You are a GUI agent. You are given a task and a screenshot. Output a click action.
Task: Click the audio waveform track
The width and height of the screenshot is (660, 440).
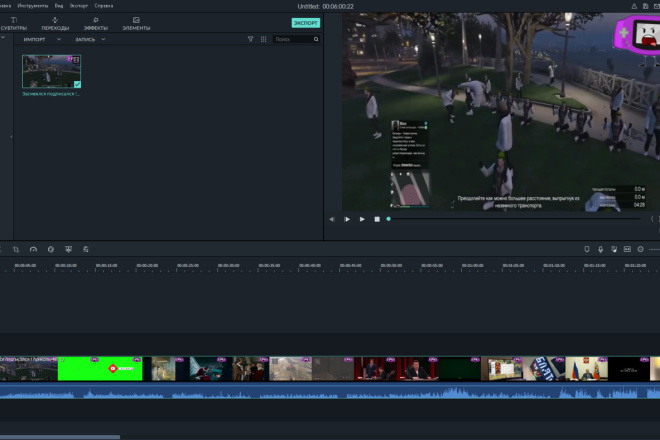[x=330, y=392]
